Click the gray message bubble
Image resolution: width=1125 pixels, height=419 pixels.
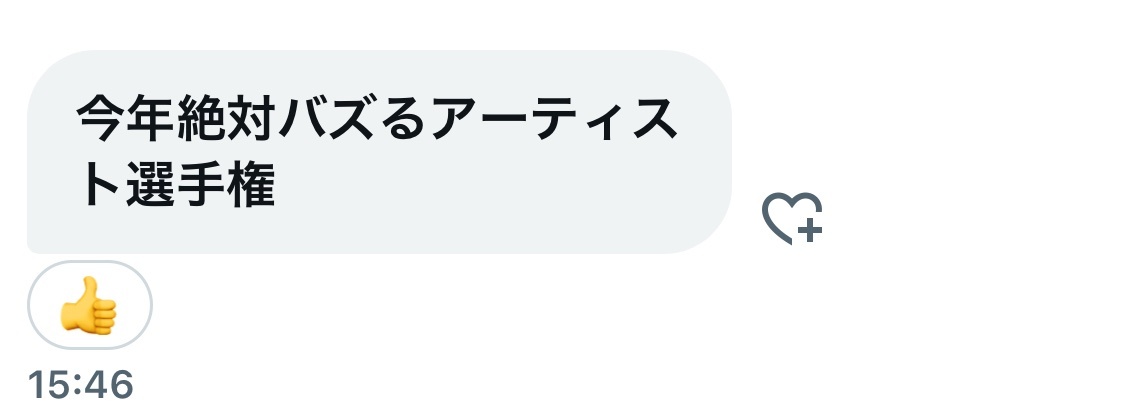379,152
